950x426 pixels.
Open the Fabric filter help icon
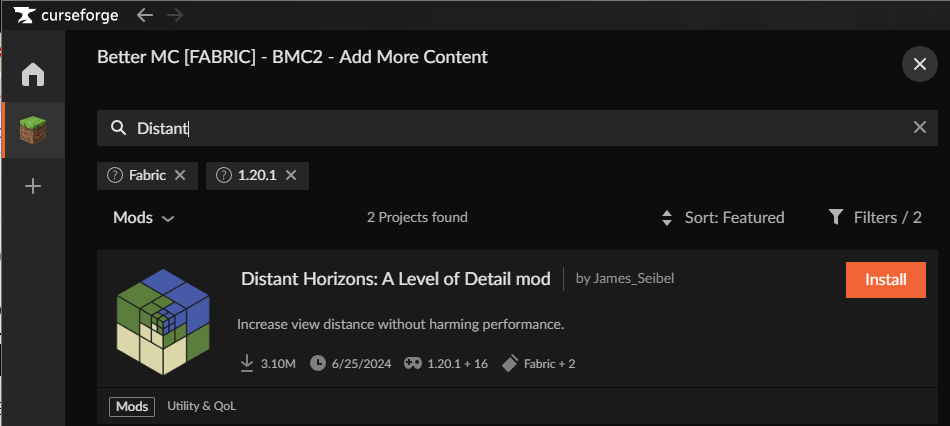(x=115, y=175)
